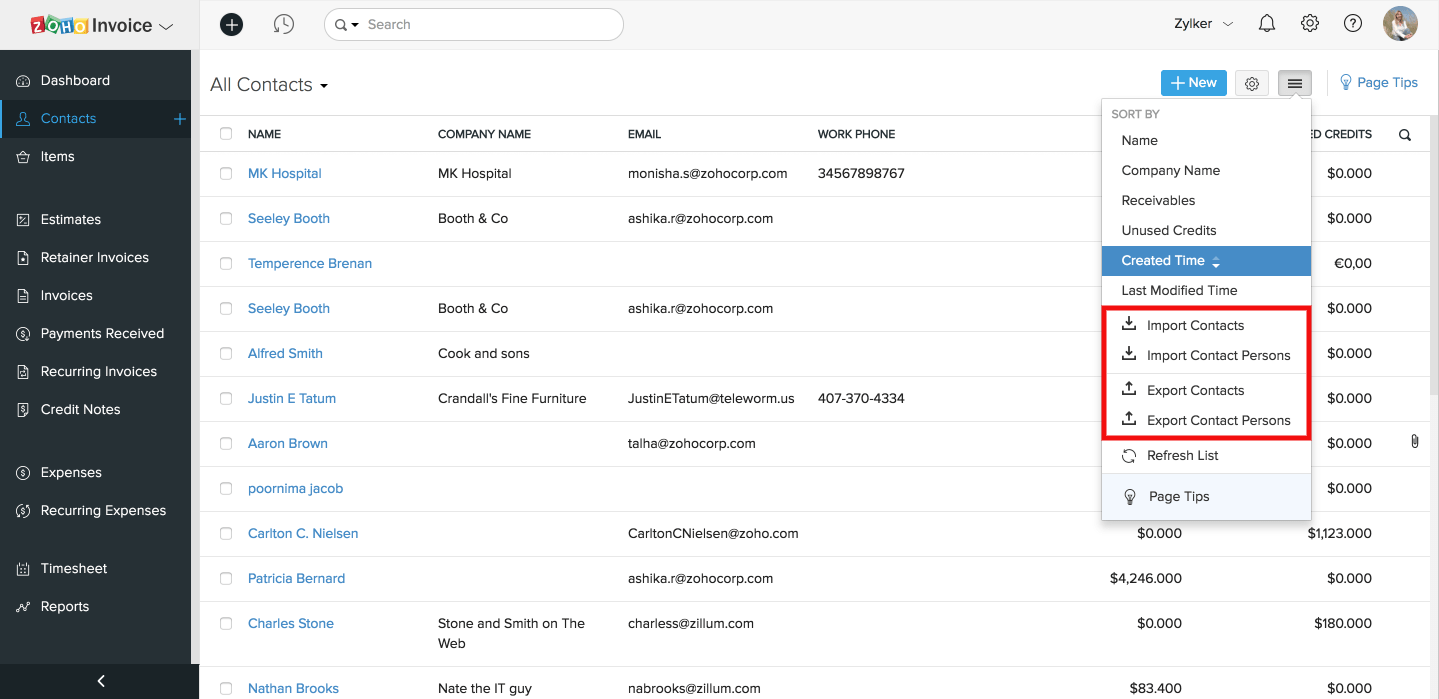1439x699 pixels.
Task: Open the Justin E Tatum contact
Action: tap(292, 398)
